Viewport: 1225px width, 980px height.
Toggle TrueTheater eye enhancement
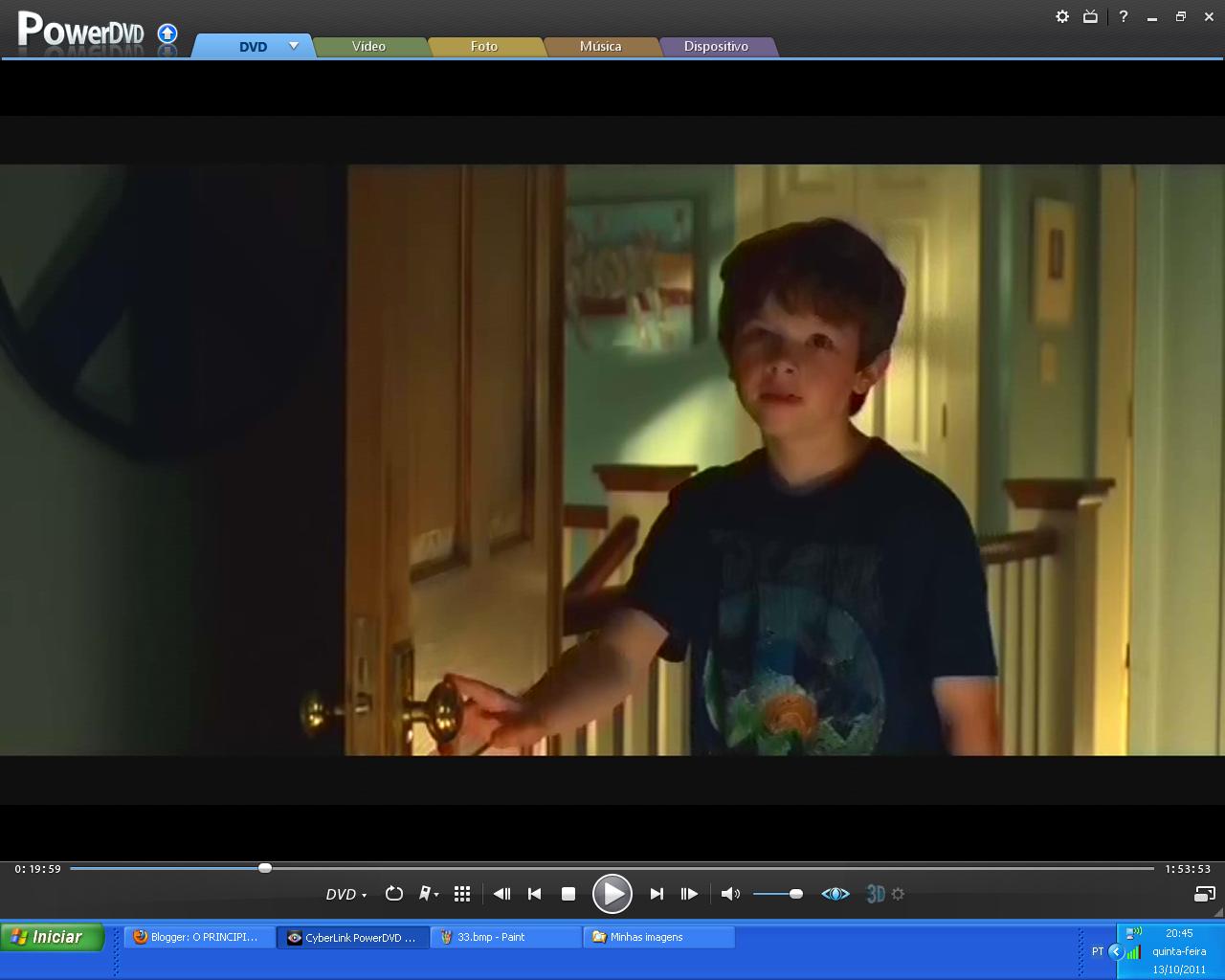click(x=835, y=893)
